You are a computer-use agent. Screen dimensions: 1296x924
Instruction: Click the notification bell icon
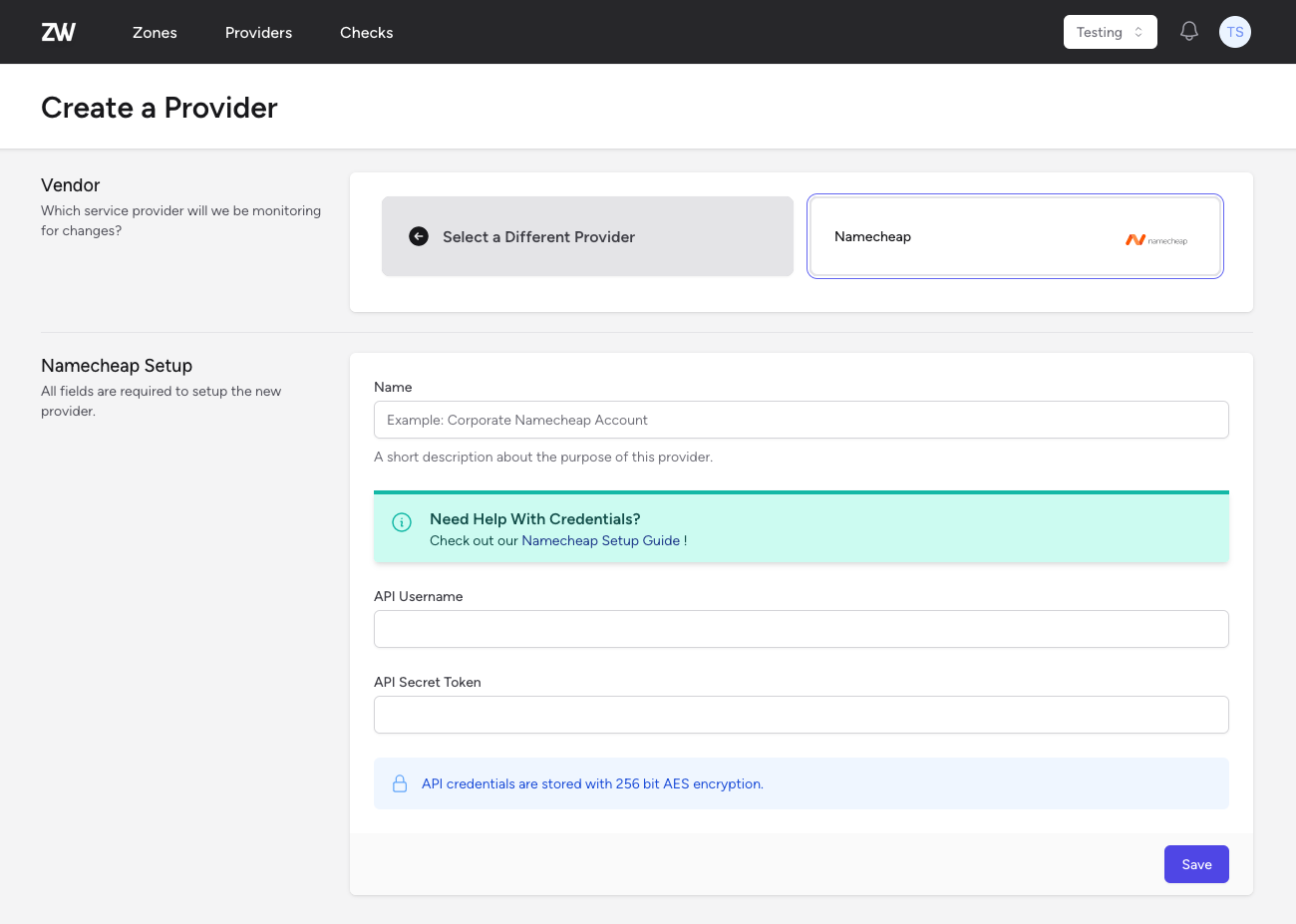pos(1188,31)
